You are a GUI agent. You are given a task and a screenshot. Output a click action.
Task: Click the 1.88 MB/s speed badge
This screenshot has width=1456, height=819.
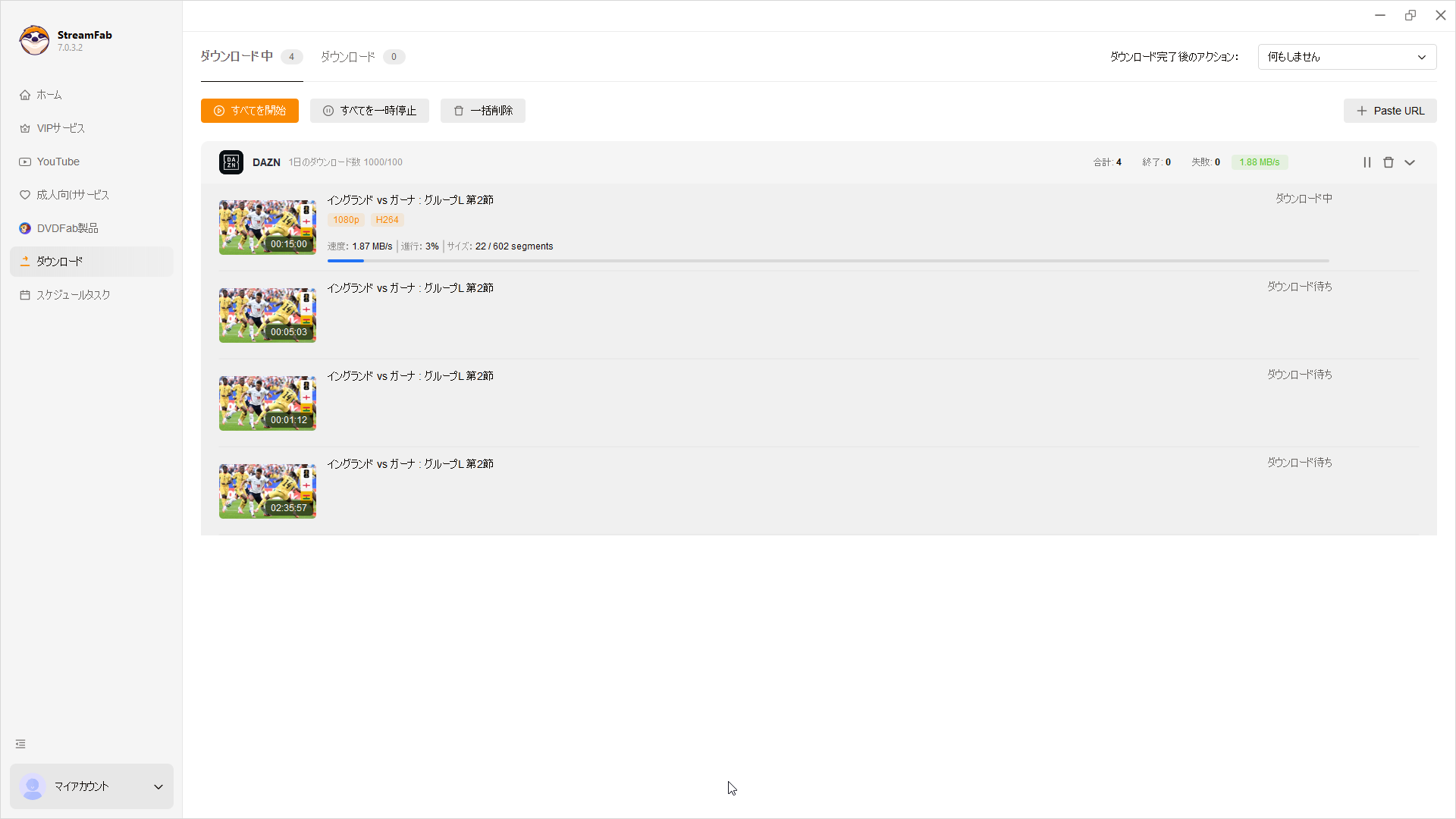[x=1260, y=162]
